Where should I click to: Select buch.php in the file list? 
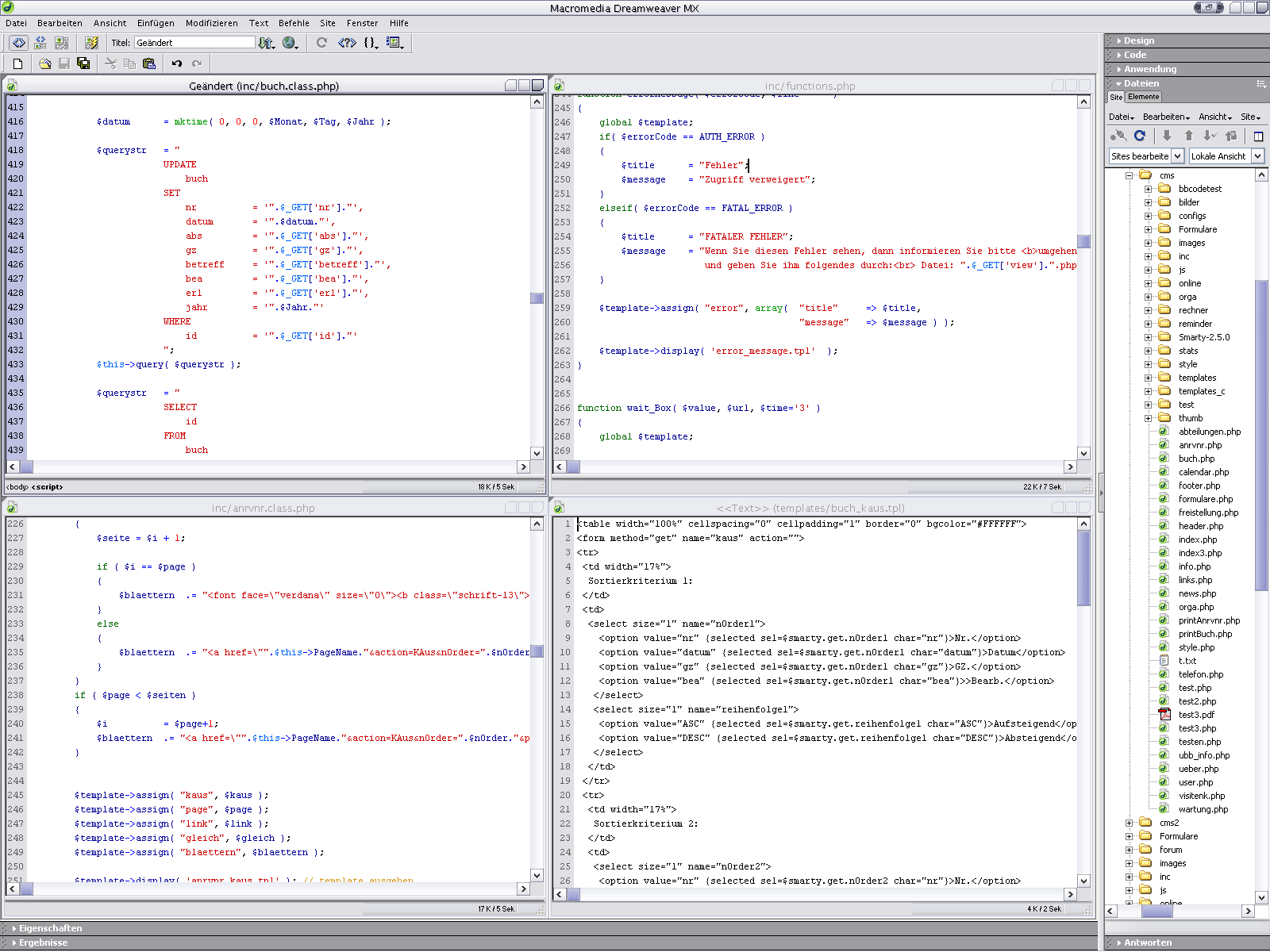pyautogui.click(x=1196, y=459)
